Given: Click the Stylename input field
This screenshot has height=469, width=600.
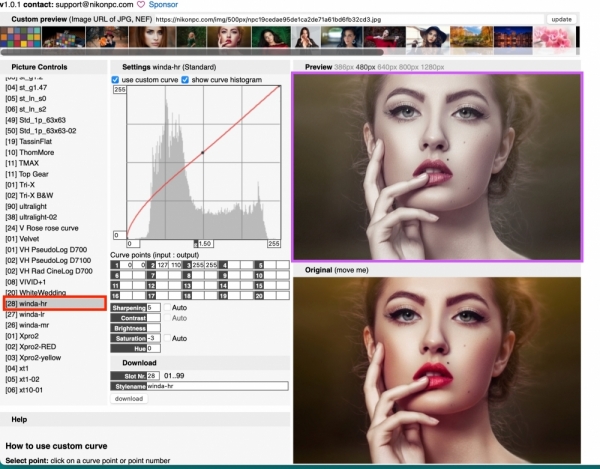Looking at the screenshot, I should coord(217,385).
